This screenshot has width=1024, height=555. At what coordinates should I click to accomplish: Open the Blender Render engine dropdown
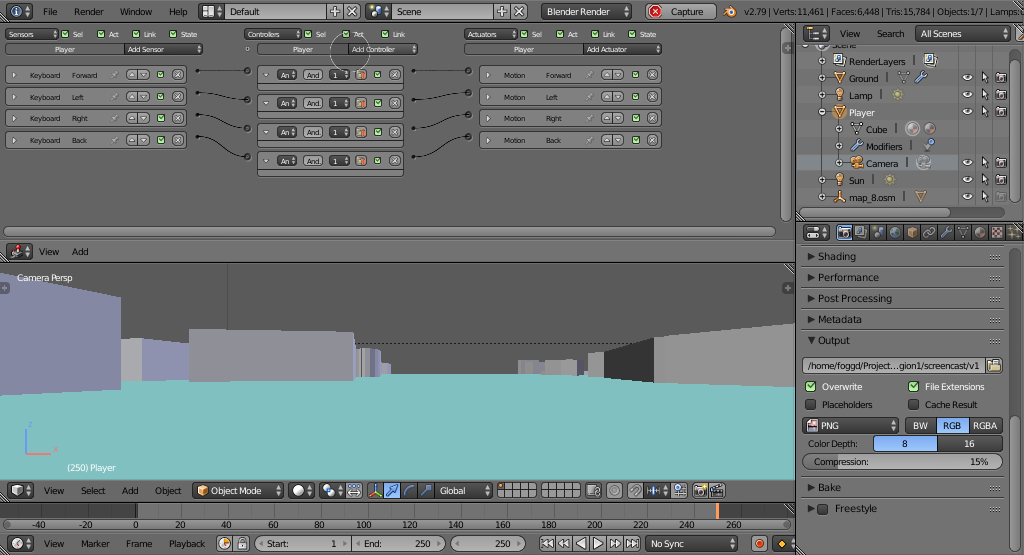pos(587,12)
